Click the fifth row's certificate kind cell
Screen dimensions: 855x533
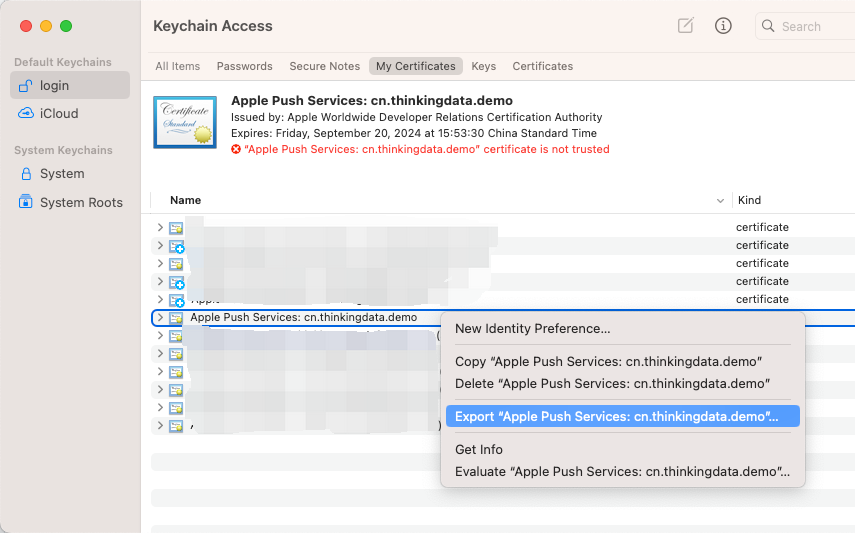(762, 299)
